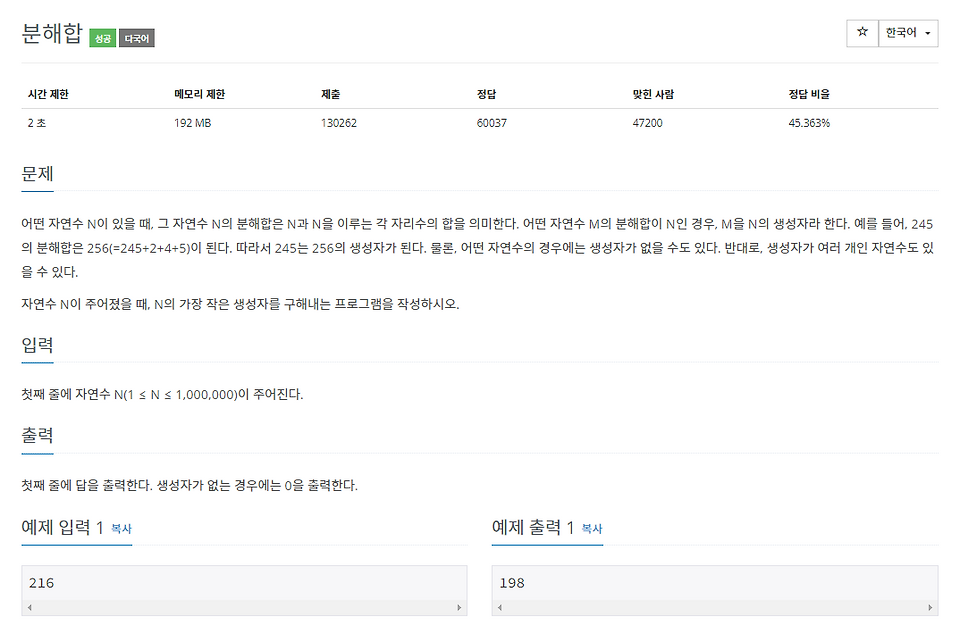Click the memory limit value 192 MB
This screenshot has width=960, height=625.
192,122
